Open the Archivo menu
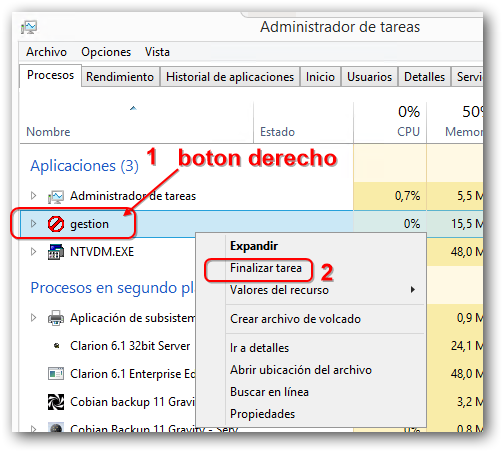 (x=46, y=52)
